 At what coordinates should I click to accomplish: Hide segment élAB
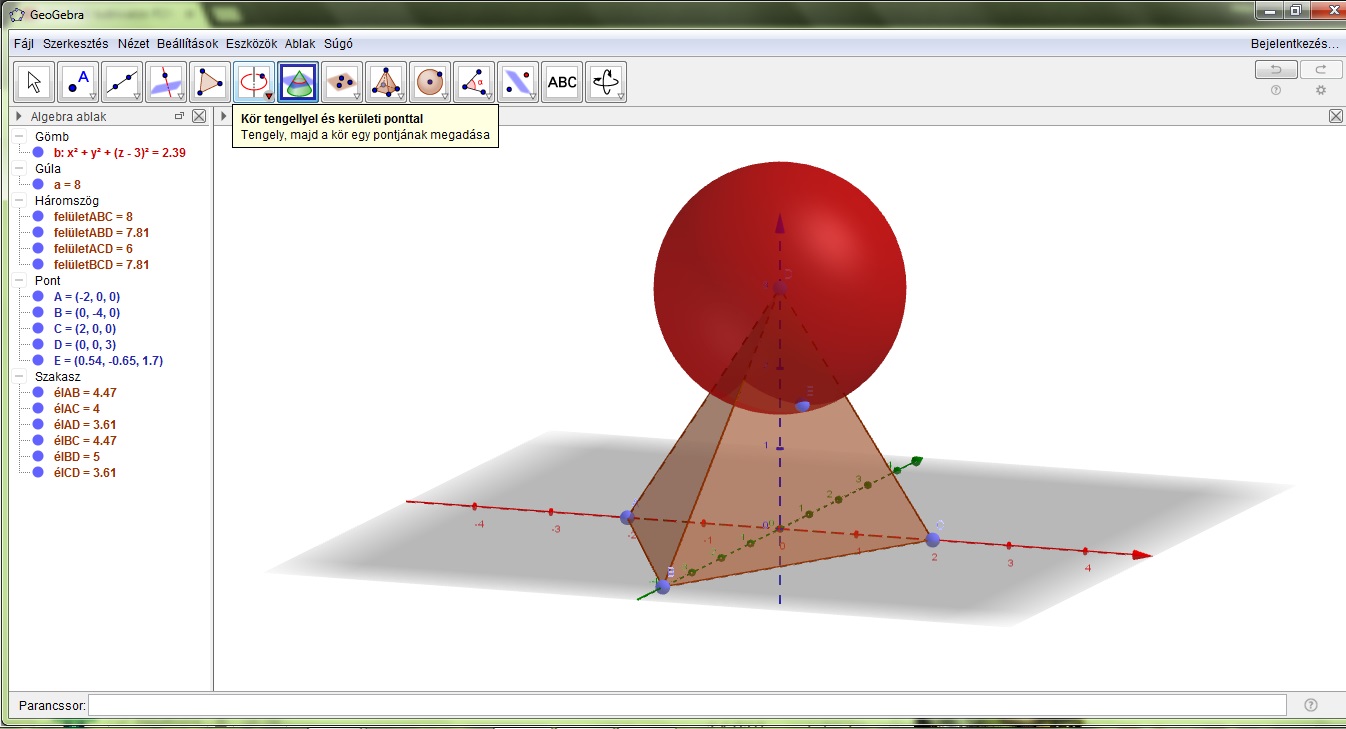pyautogui.click(x=38, y=393)
